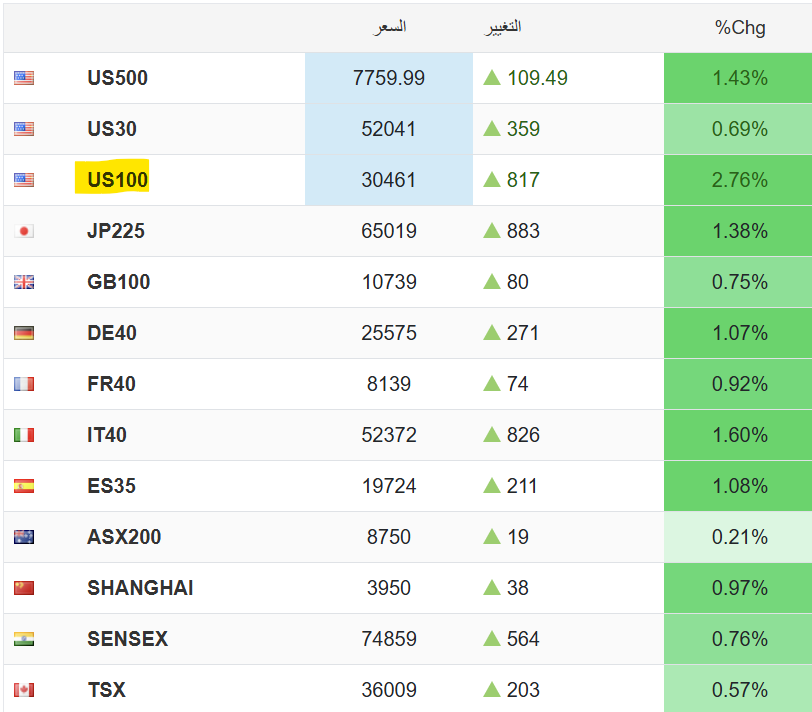Click the Japan flag icon for JP225
The image size is (812, 712).
[x=24, y=231]
